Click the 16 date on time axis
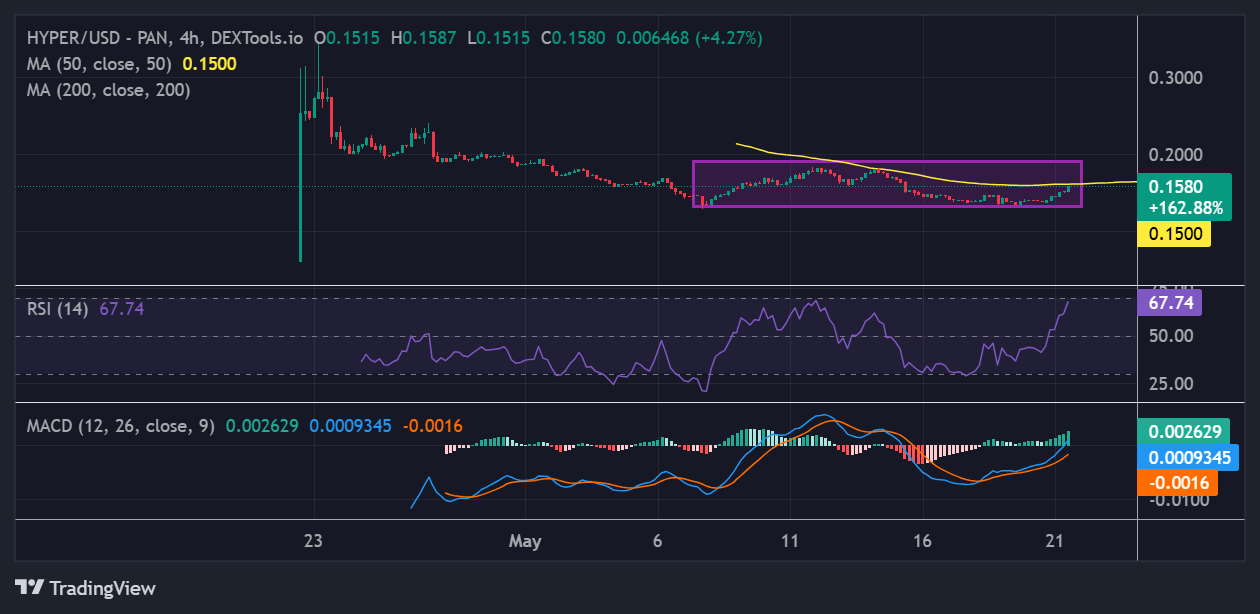The height and width of the screenshot is (614, 1260). coord(923,541)
